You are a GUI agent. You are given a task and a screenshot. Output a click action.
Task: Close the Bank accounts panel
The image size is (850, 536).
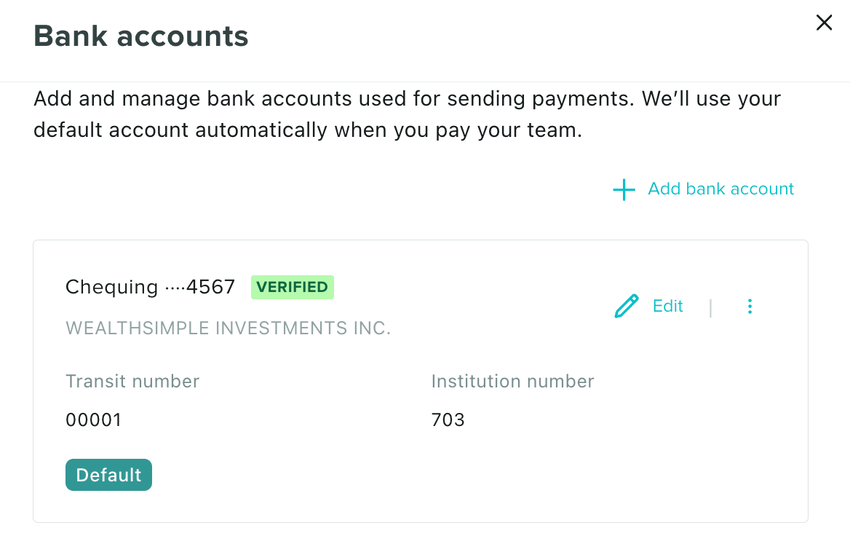[x=824, y=23]
